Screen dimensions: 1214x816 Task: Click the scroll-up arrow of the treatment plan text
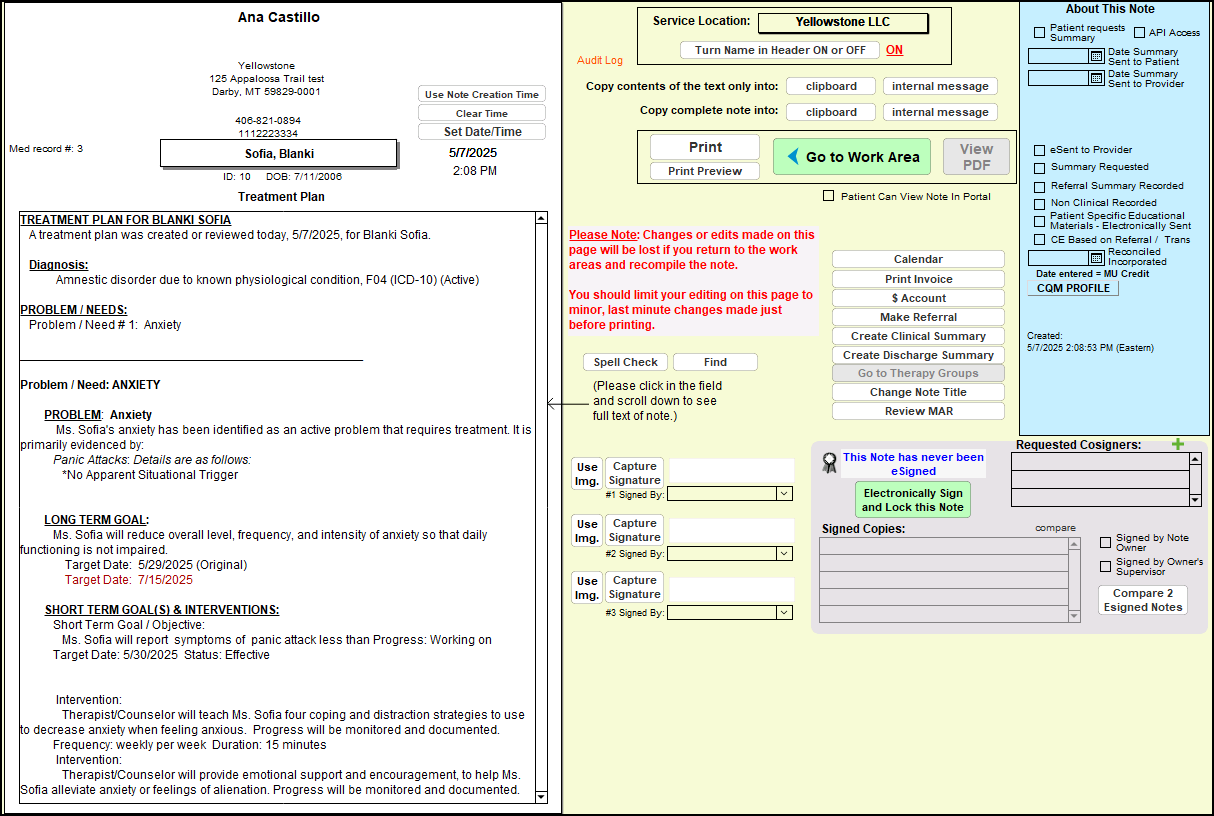click(541, 217)
